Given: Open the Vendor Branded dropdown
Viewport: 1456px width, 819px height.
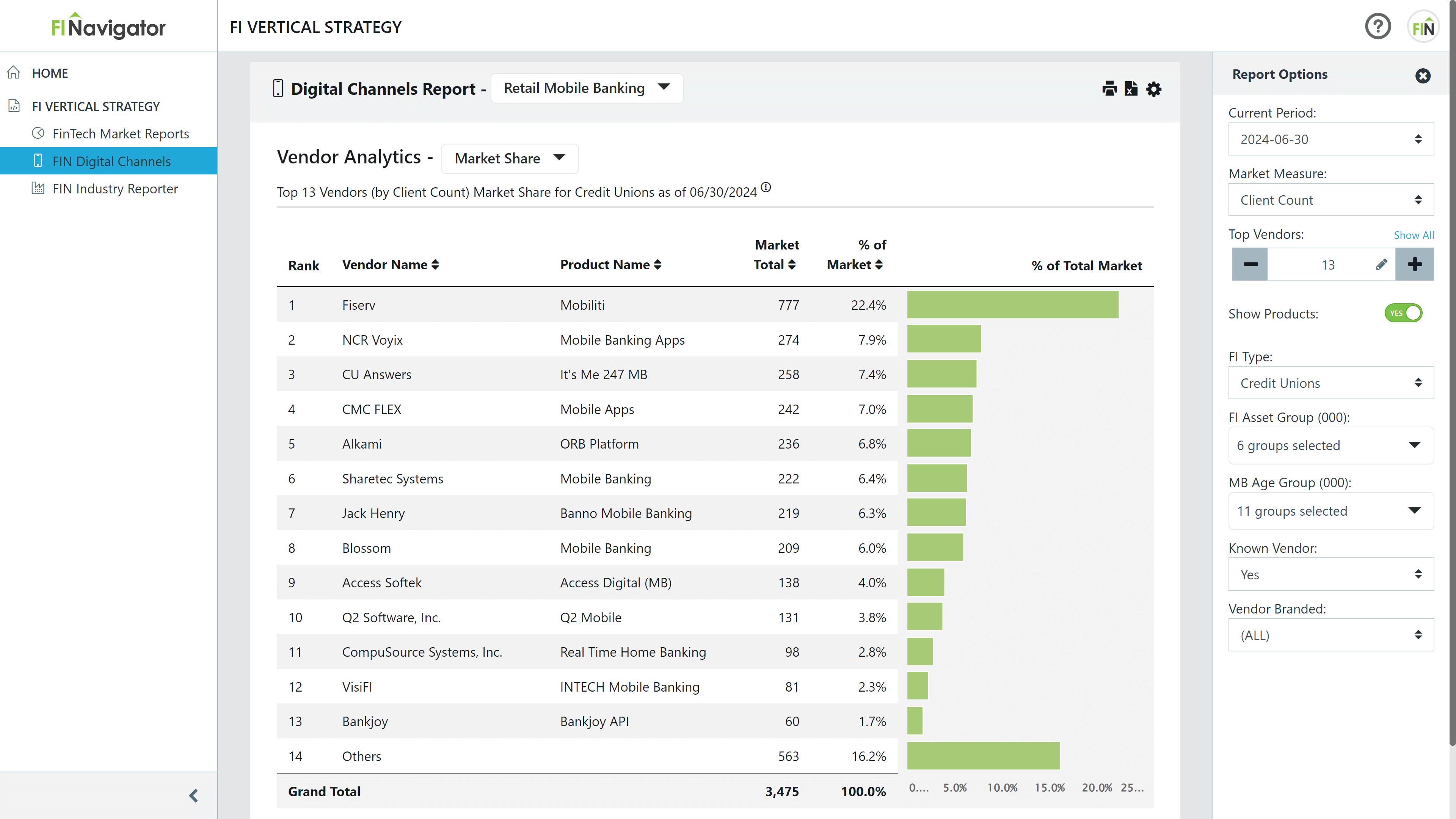Looking at the screenshot, I should (x=1330, y=635).
